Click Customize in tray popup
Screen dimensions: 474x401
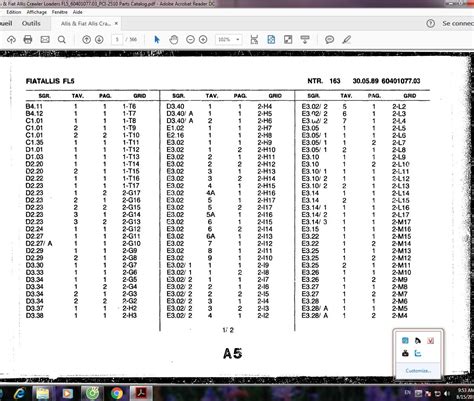(x=418, y=371)
